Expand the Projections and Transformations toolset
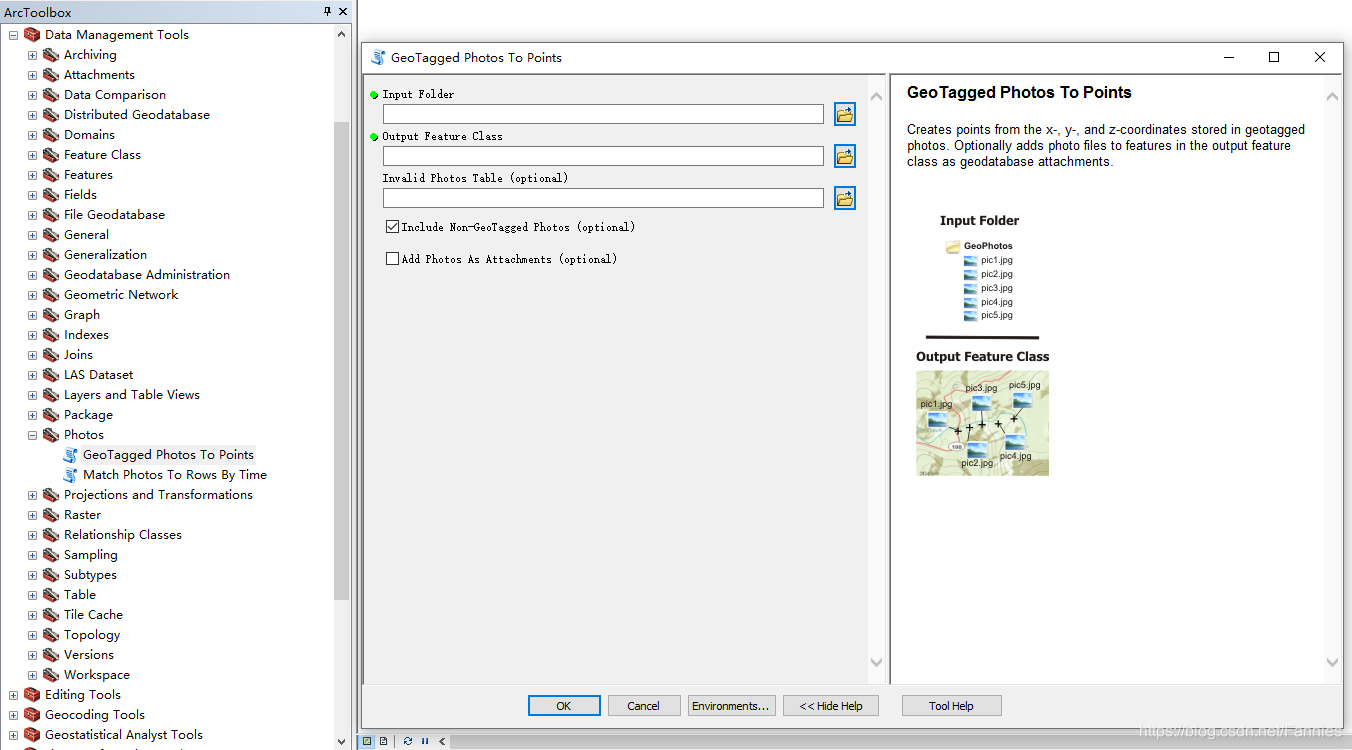Screen dimensions: 1352x750 pos(32,495)
